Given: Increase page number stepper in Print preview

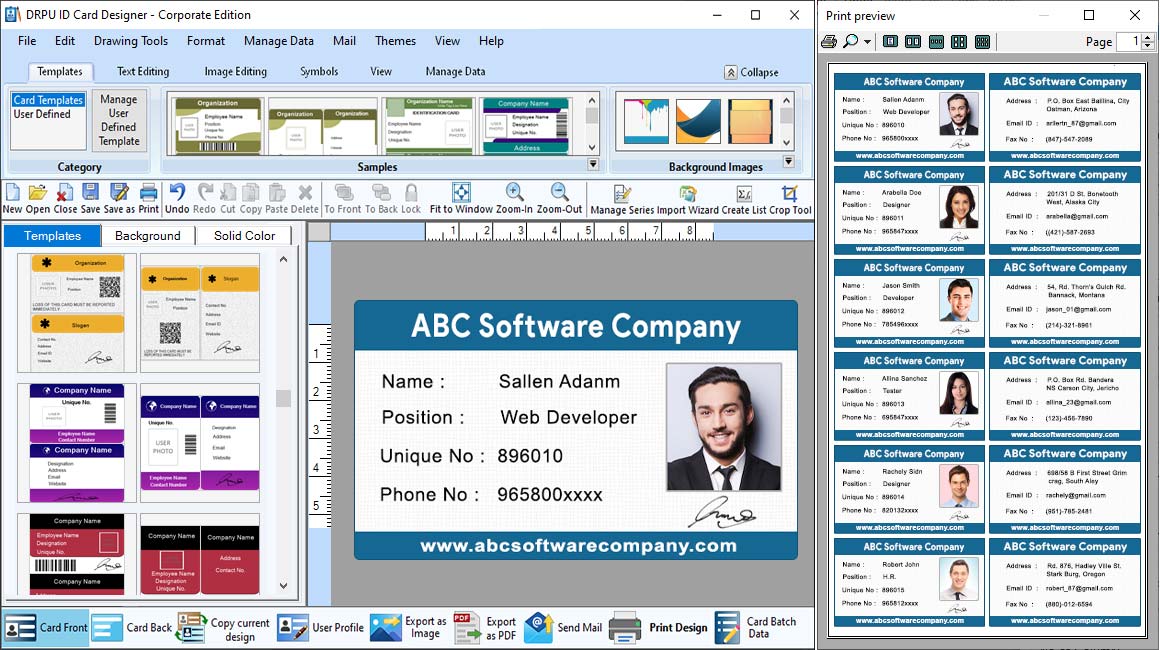Looking at the screenshot, I should point(1147,38).
